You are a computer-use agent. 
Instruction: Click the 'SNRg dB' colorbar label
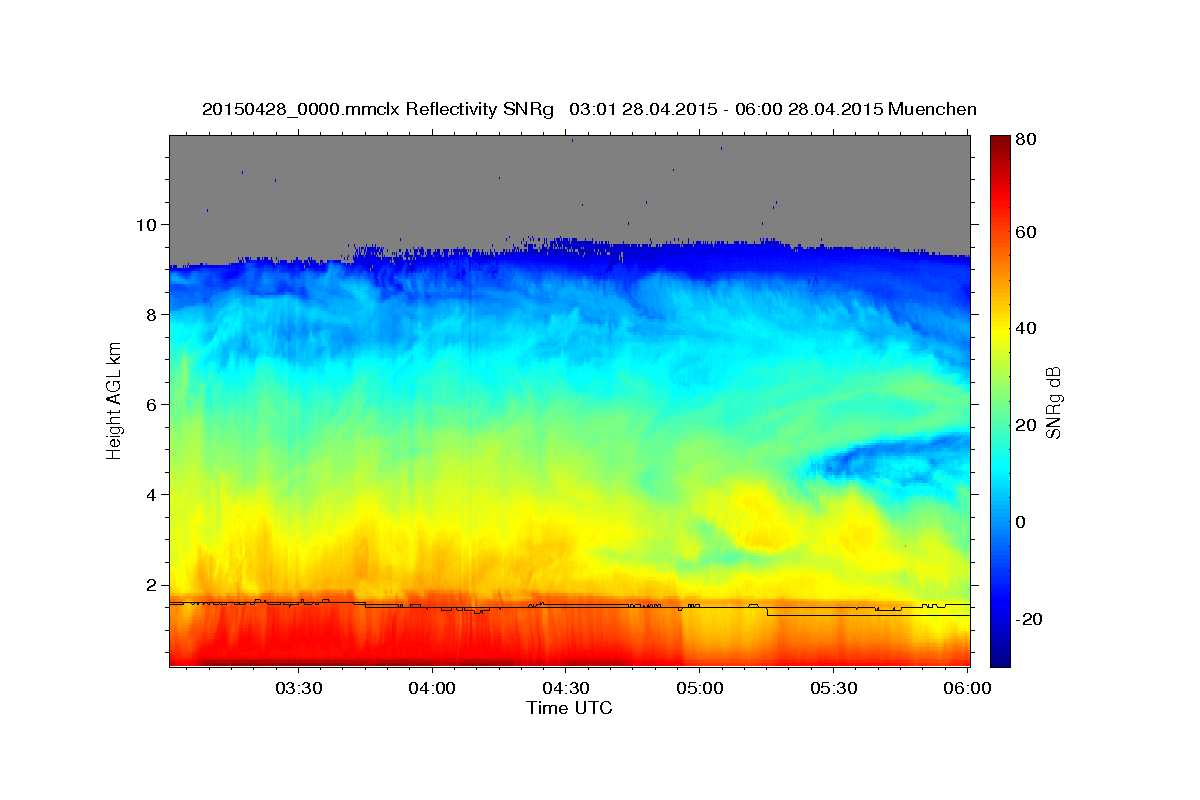coord(1052,401)
